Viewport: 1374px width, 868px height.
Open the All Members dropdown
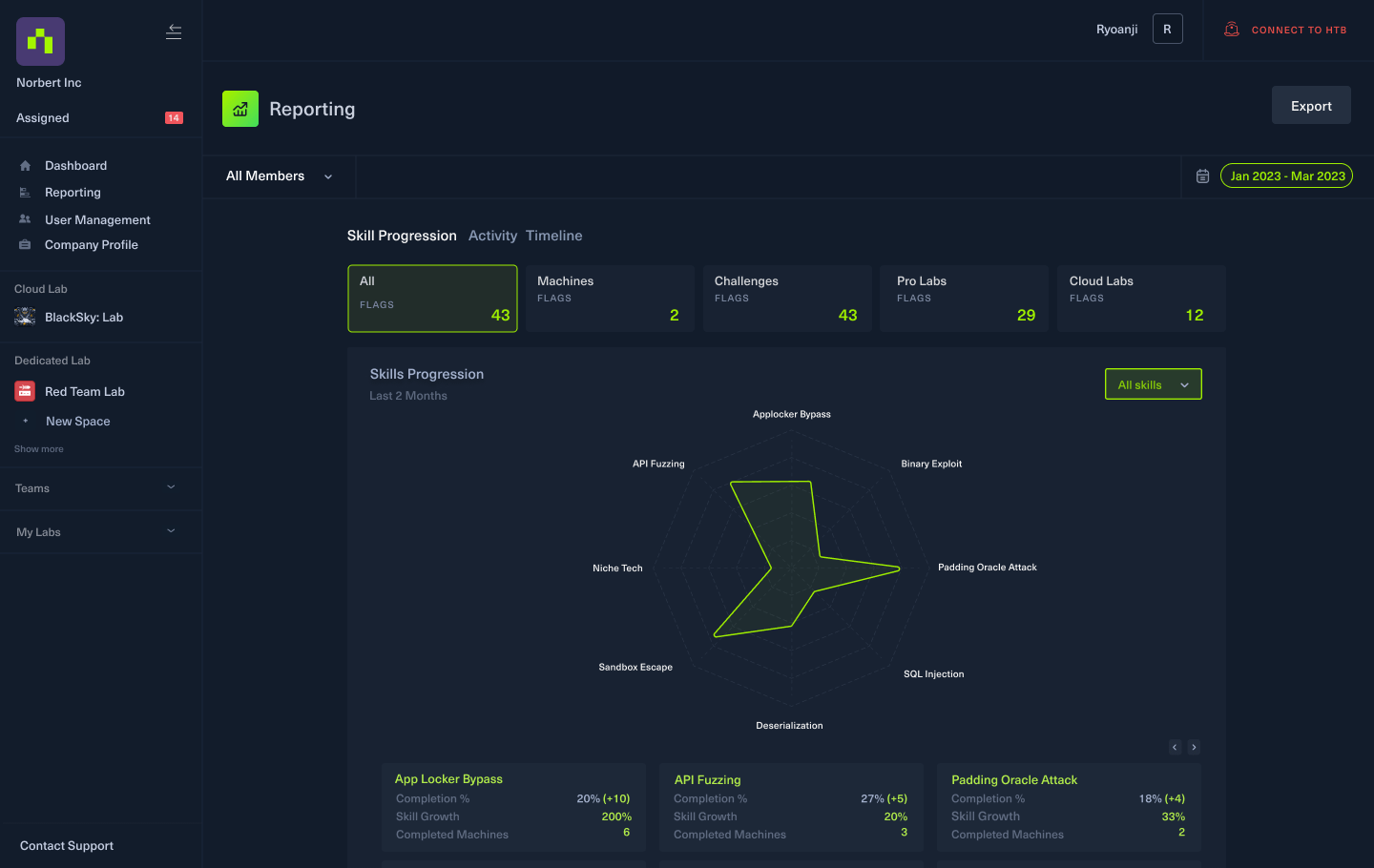279,176
